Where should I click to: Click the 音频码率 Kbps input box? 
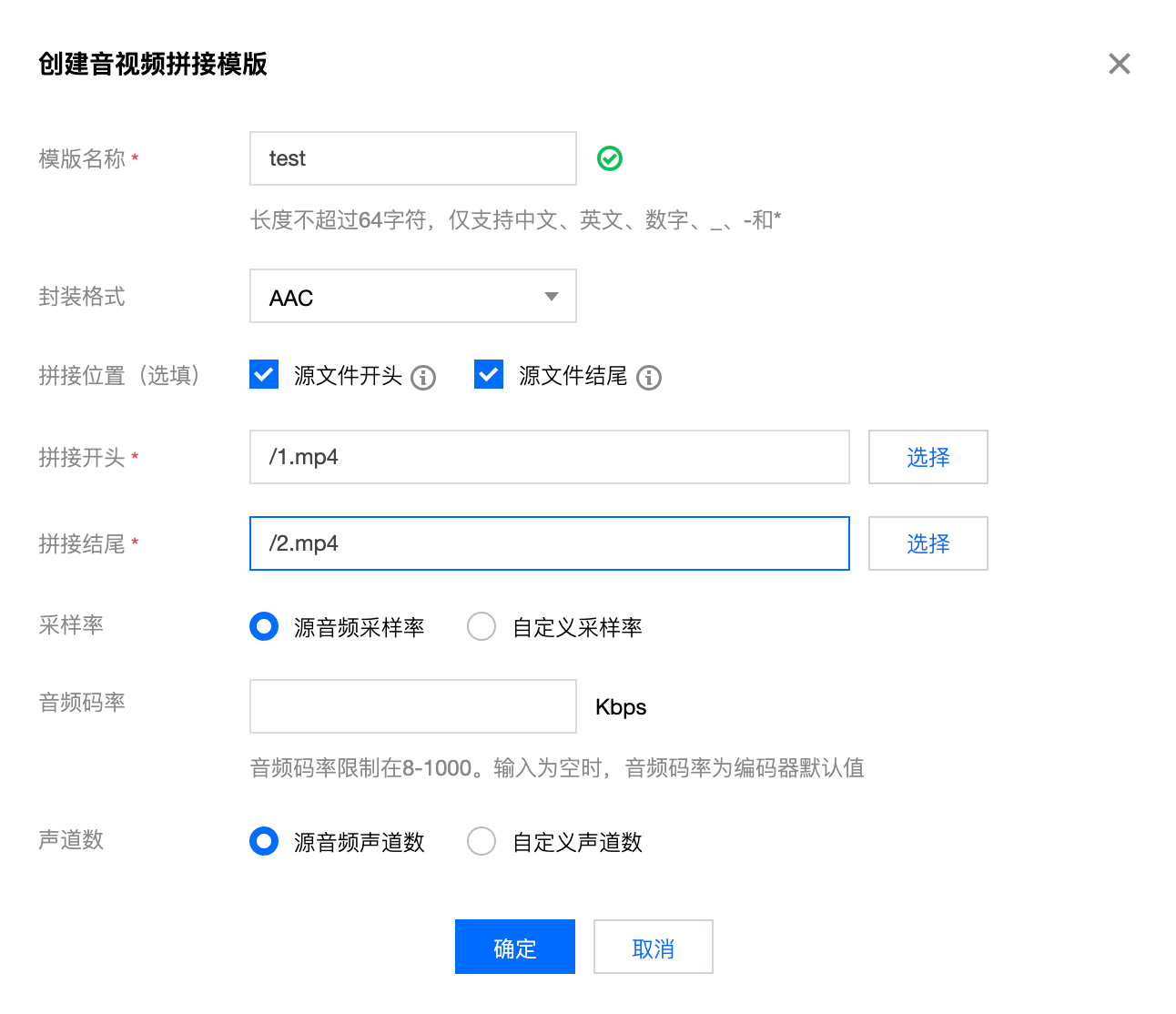tap(412, 706)
